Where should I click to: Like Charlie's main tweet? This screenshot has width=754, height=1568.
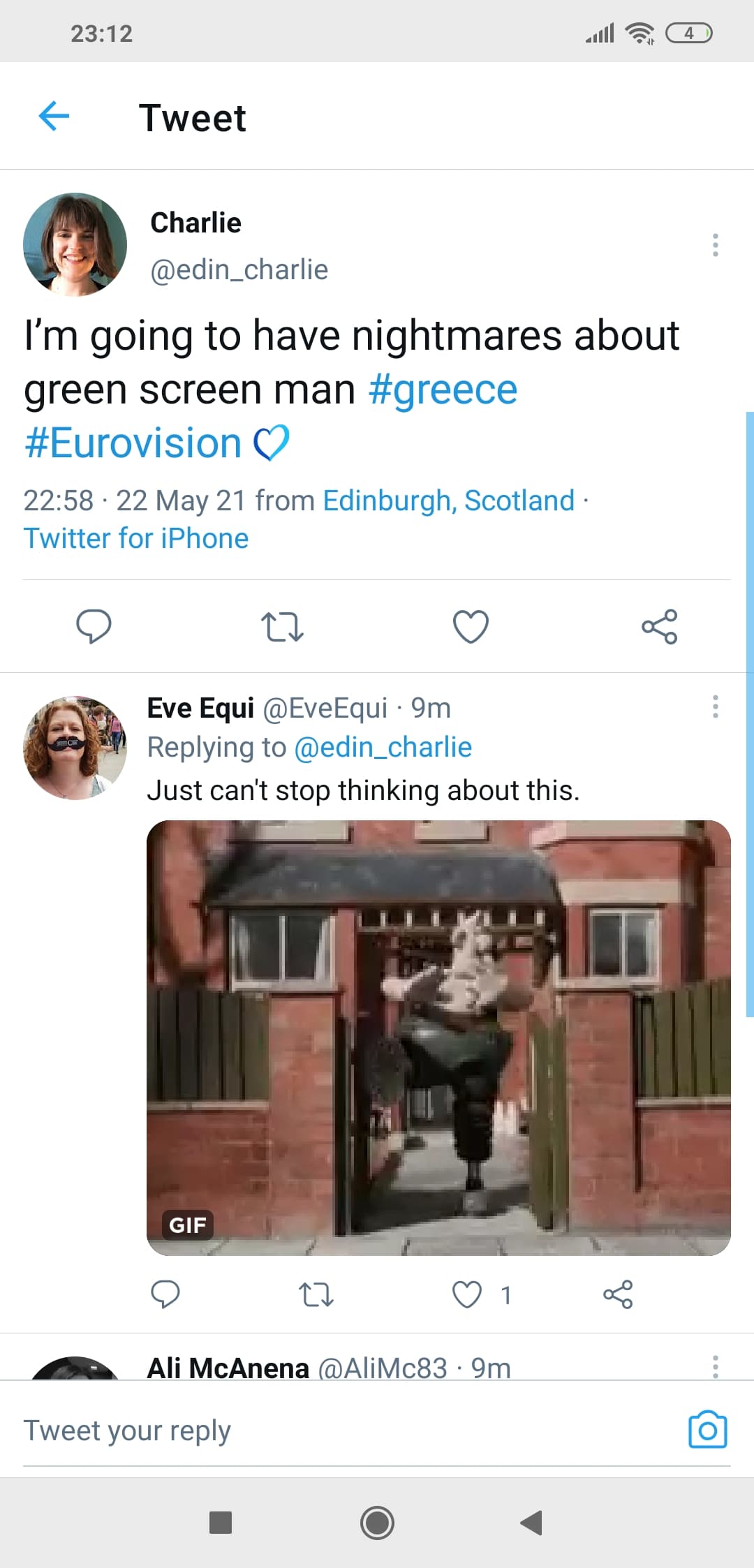point(471,626)
